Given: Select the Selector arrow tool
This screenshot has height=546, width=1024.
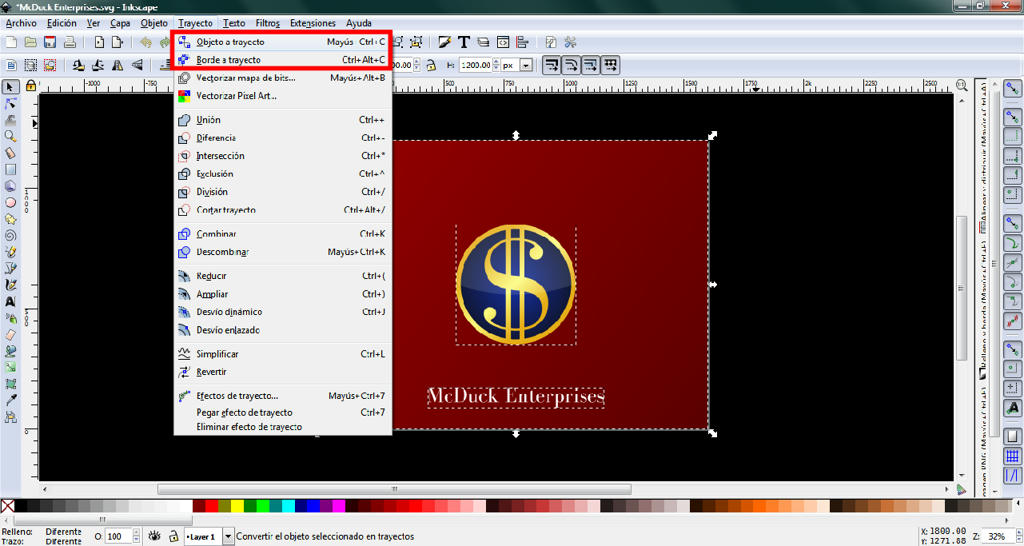Looking at the screenshot, I should point(10,87).
